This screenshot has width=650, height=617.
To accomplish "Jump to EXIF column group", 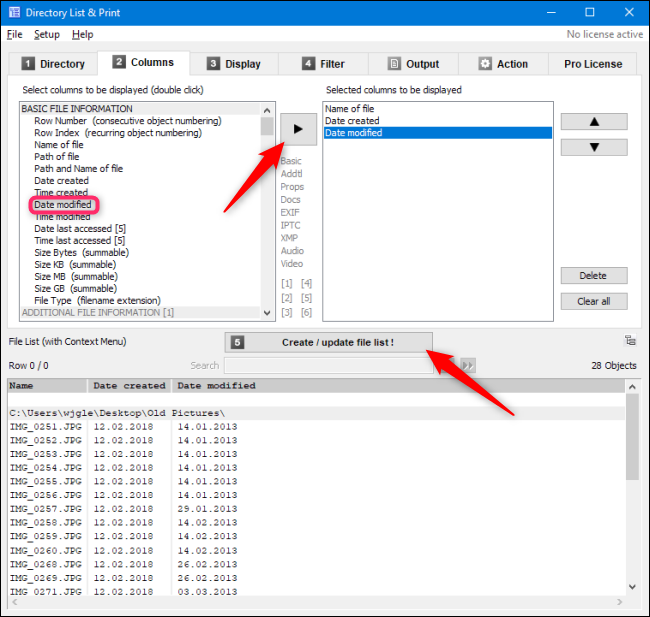I will (290, 212).
